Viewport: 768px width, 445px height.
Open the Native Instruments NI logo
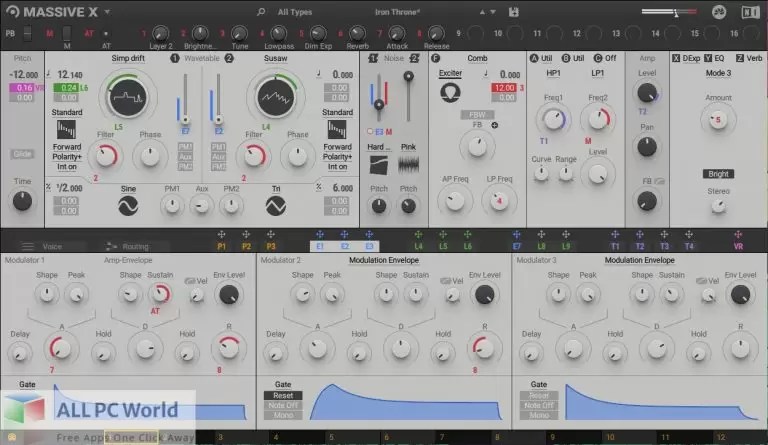pos(750,12)
